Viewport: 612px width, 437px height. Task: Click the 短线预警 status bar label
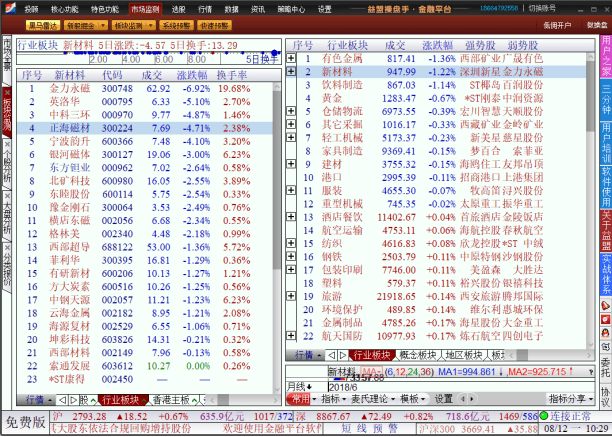point(369,428)
